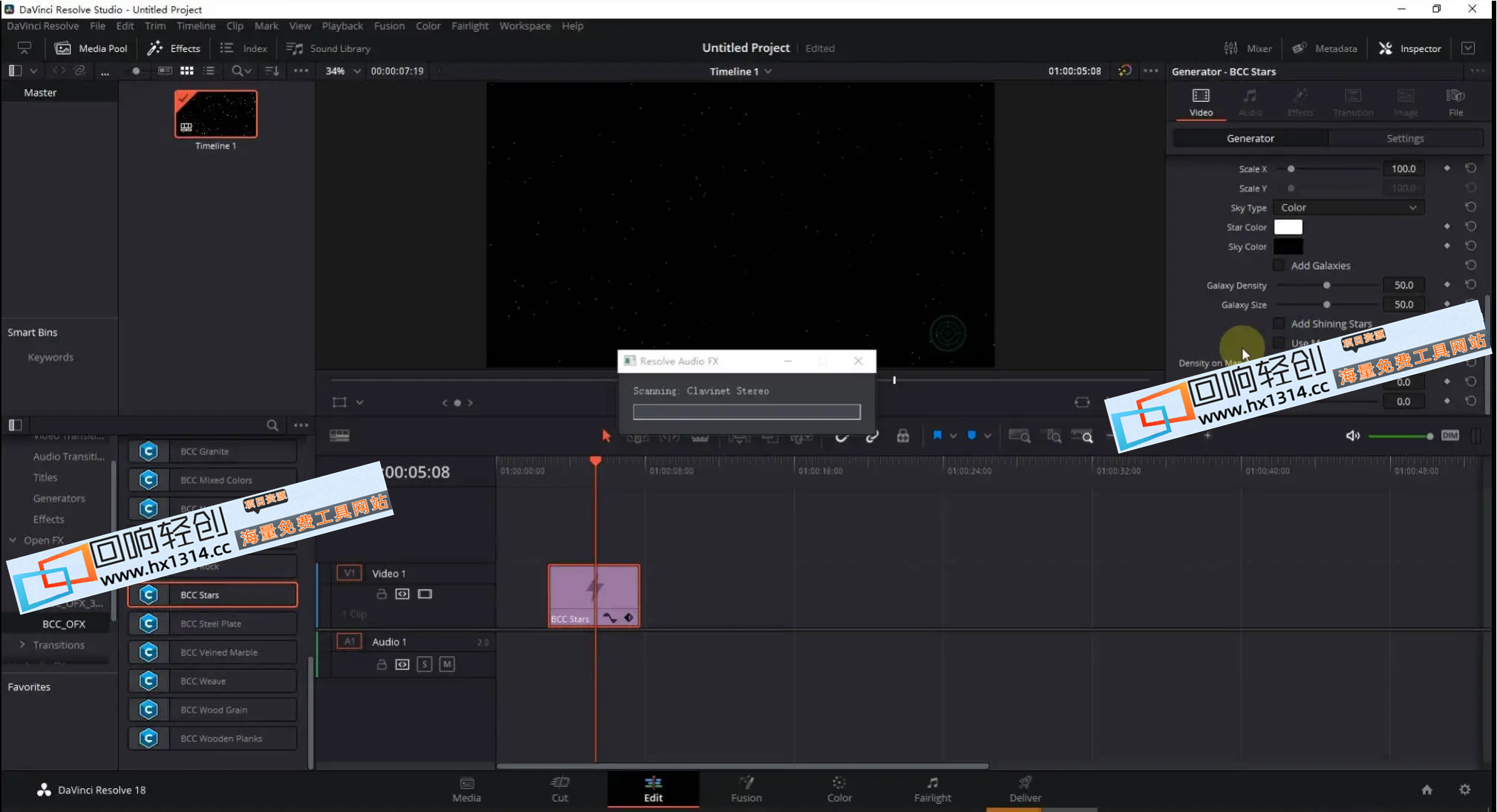Toggle position lock in timeline toolbar
This screenshot has width=1497, height=812.
pyautogui.click(x=903, y=436)
